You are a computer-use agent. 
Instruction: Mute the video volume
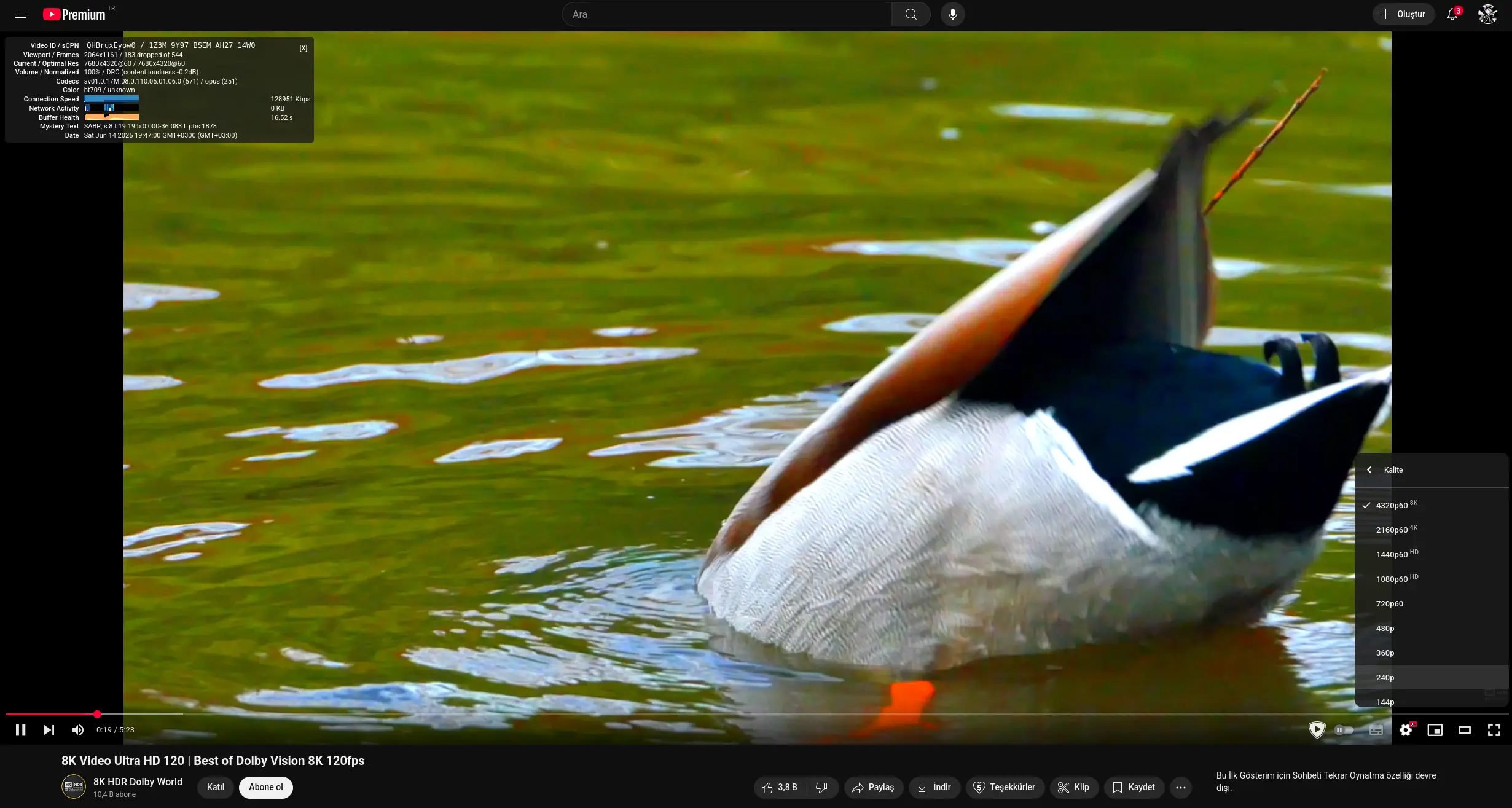coord(78,730)
